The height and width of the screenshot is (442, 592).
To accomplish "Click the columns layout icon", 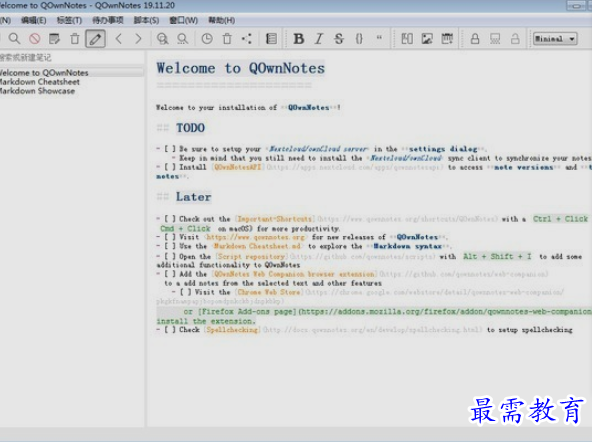I will click(407, 39).
